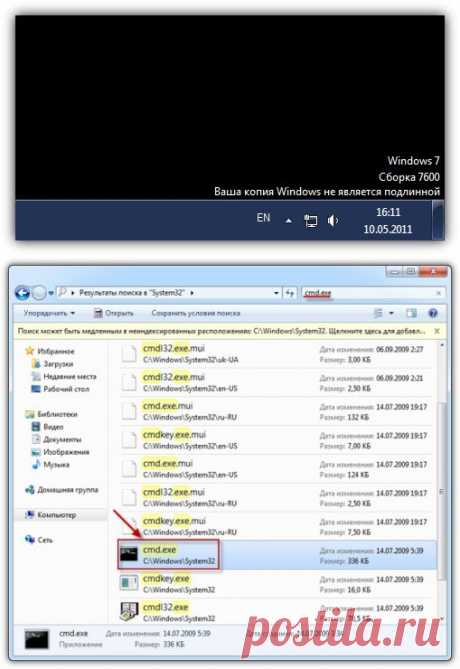Select Сеть in the navigation pane
The image size is (460, 669).
[45, 540]
